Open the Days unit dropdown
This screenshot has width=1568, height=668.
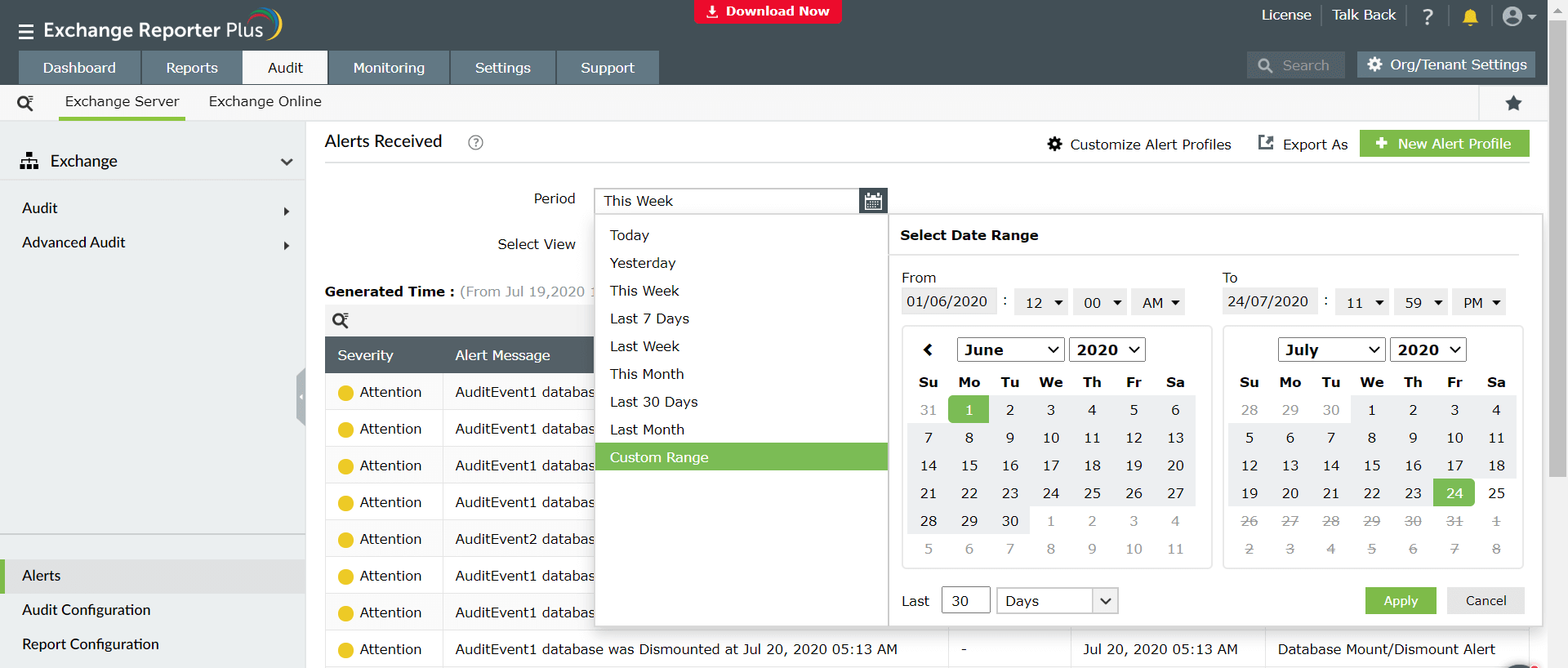point(1056,601)
